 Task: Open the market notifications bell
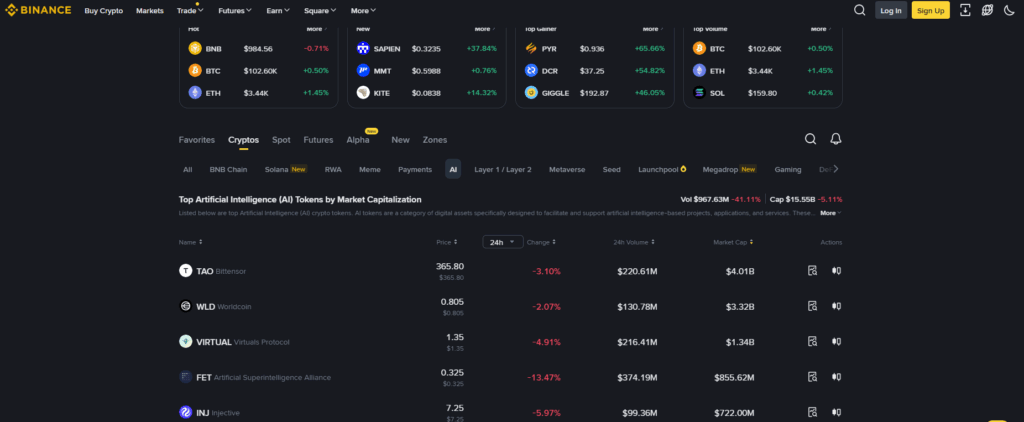coord(836,139)
